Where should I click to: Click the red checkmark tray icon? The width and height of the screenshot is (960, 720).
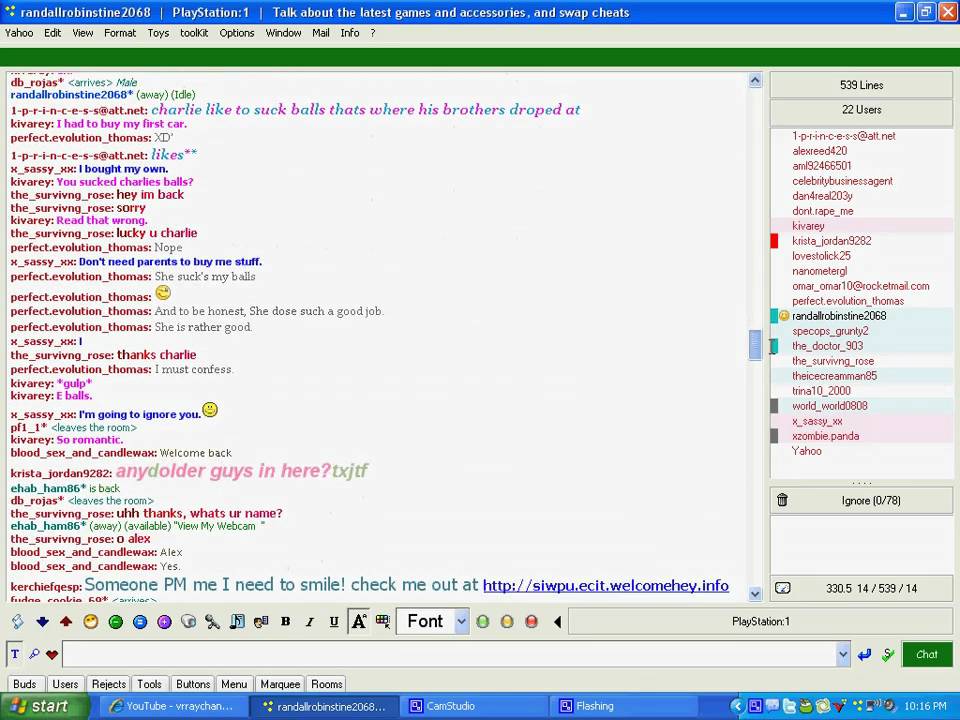click(840, 706)
